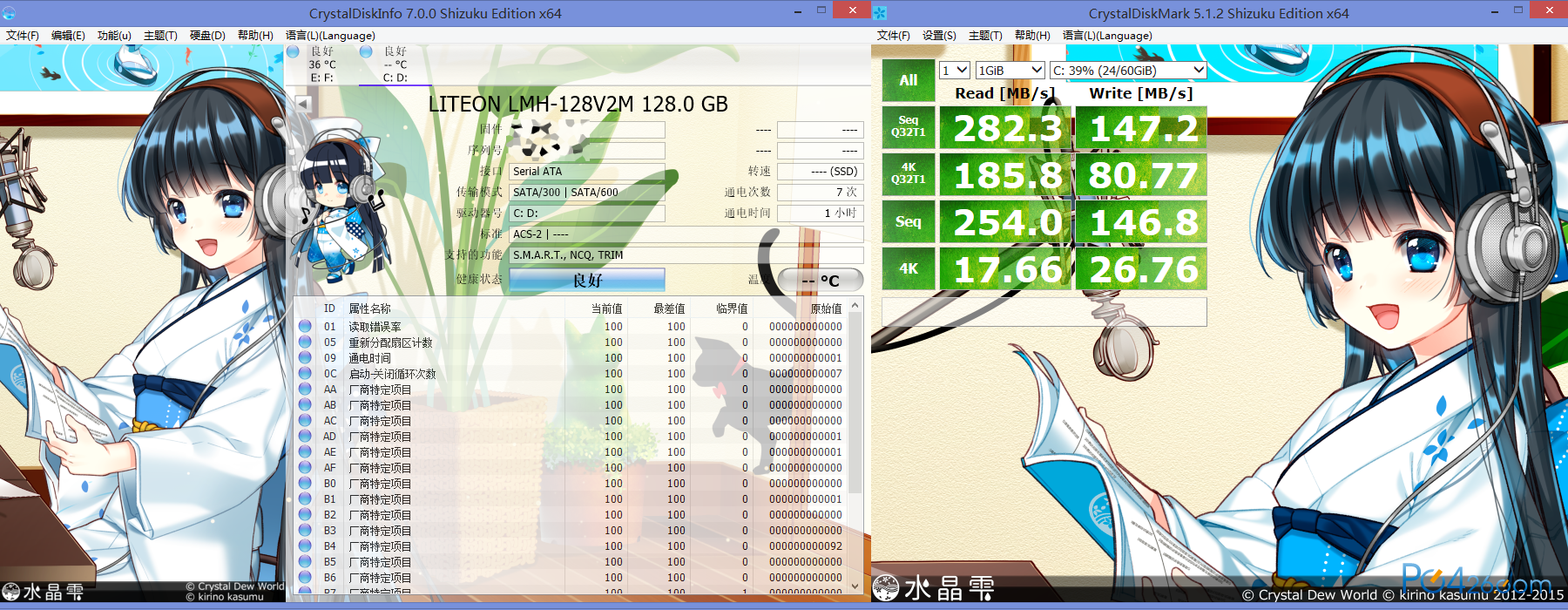Click status orb for attribute B5 row

pos(305,561)
